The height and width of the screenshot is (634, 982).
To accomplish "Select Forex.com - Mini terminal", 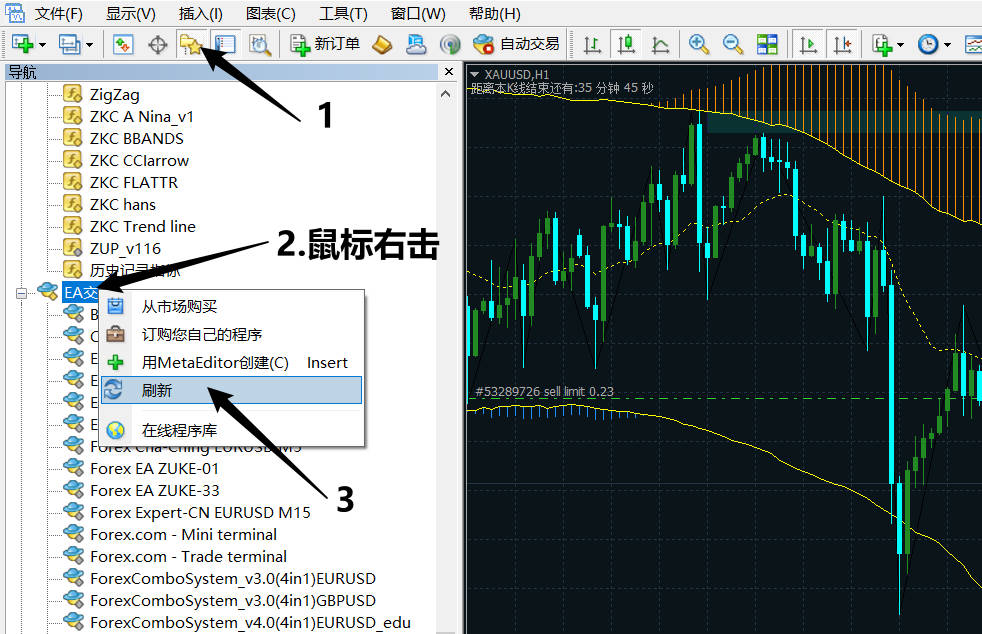I will tap(183, 534).
